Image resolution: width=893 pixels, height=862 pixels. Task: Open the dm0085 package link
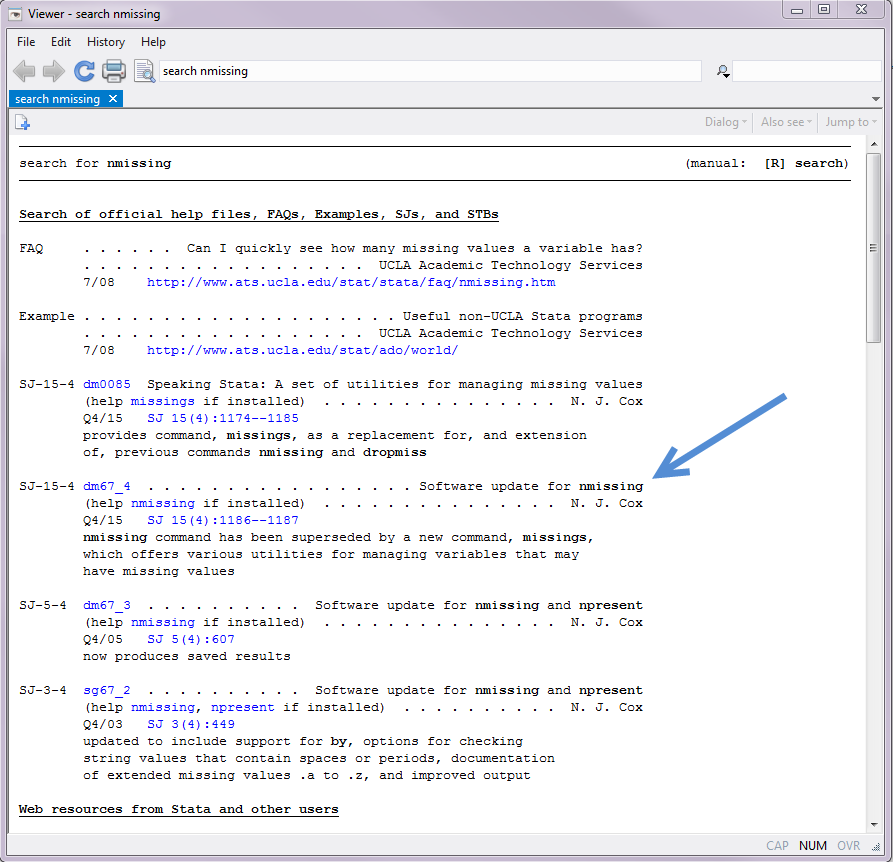pos(106,384)
